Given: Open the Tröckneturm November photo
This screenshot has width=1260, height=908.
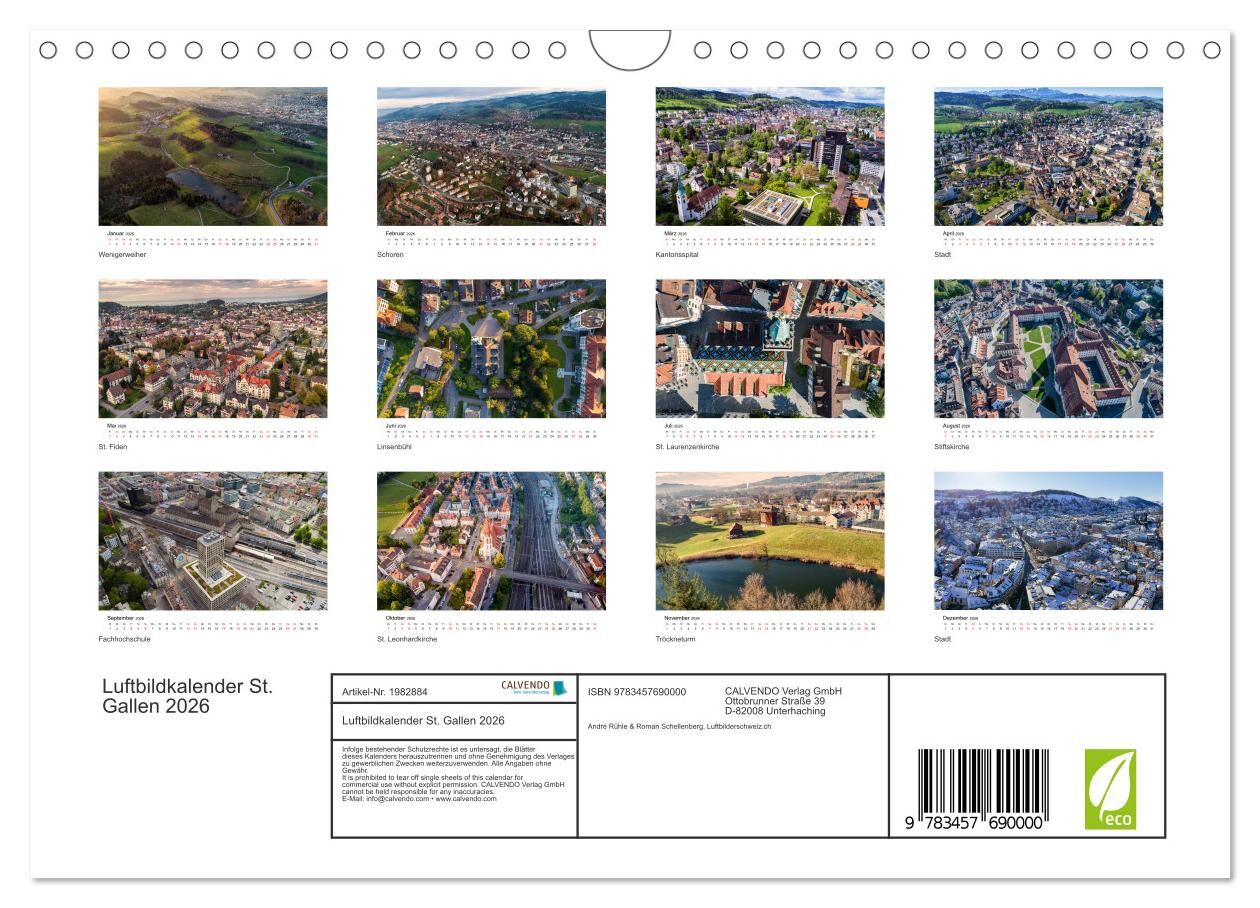Looking at the screenshot, I should (x=769, y=541).
